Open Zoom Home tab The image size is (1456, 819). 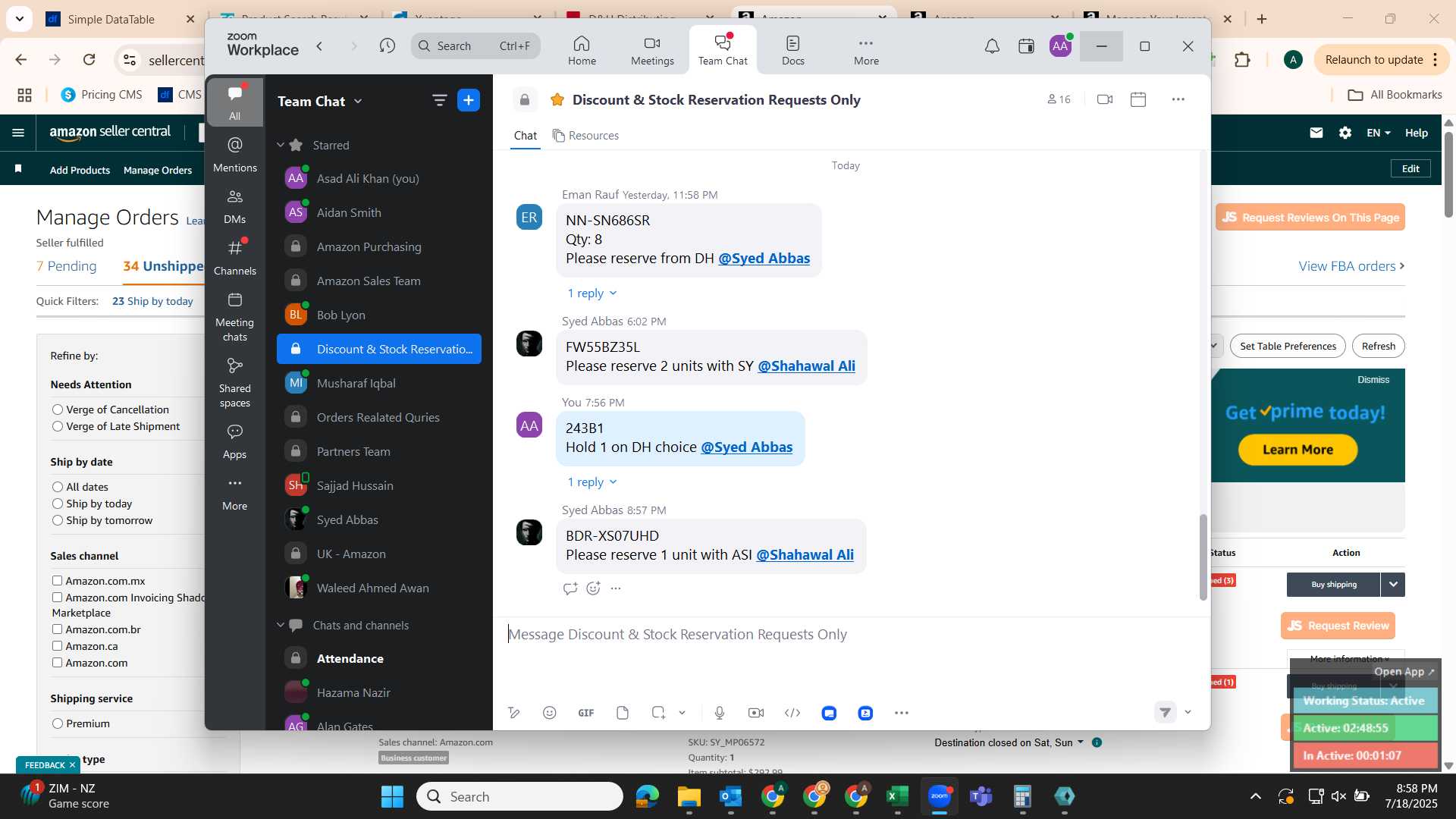(x=582, y=50)
